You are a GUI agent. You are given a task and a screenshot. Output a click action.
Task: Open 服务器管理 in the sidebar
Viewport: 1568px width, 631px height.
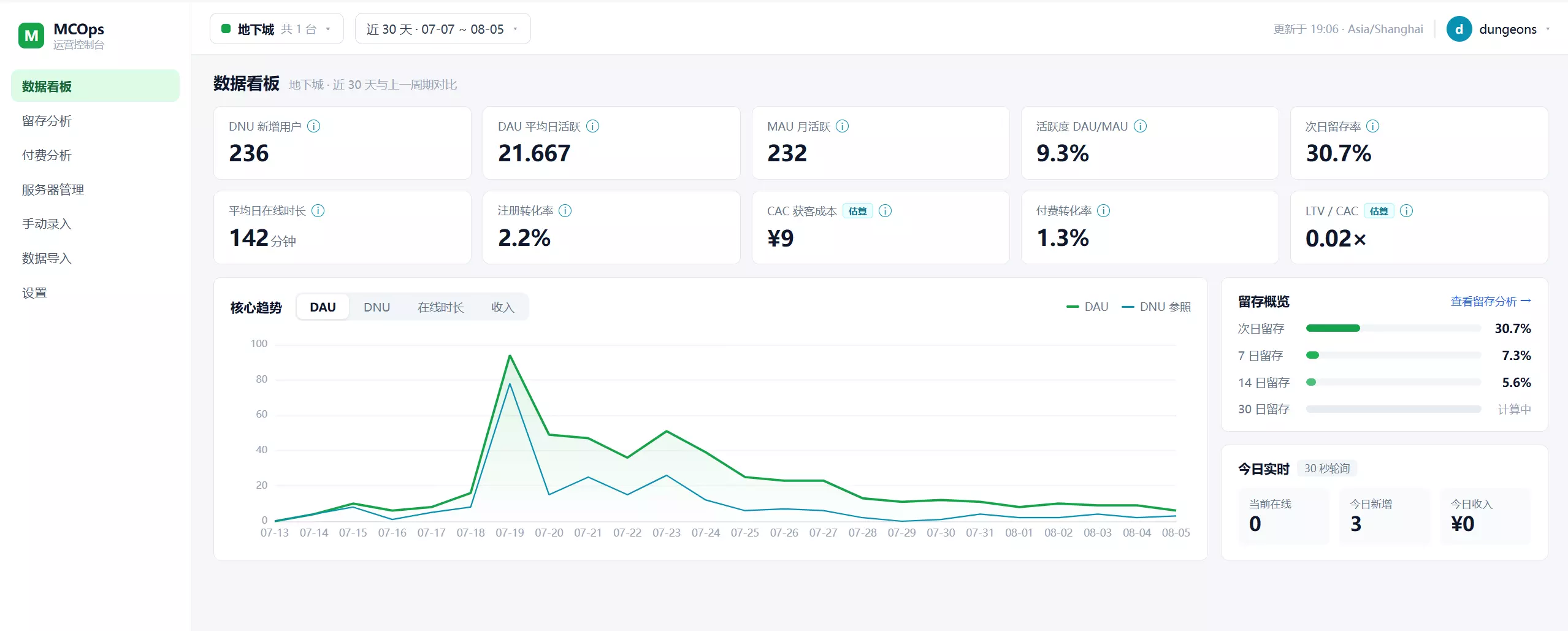coord(95,189)
